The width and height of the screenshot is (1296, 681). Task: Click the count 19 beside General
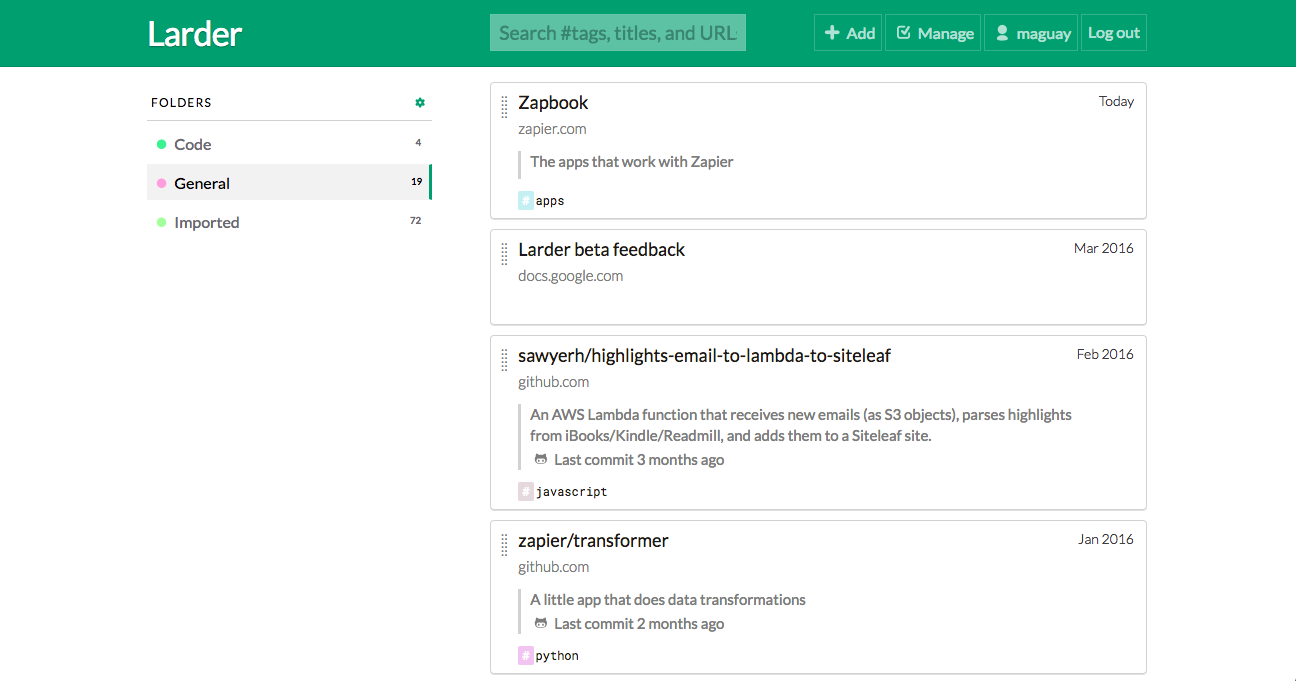416,182
